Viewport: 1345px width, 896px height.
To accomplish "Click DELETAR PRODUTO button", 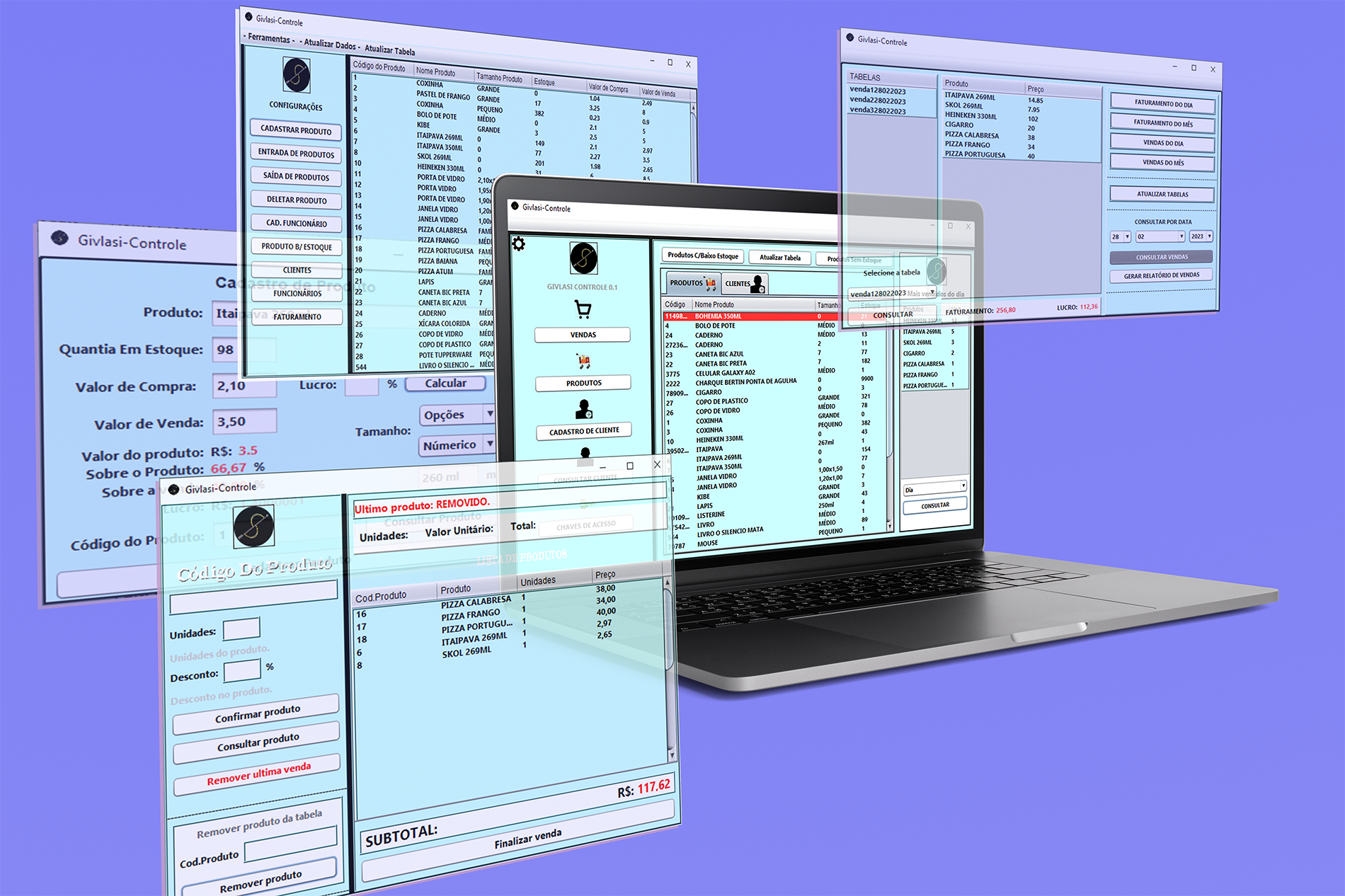I will [x=297, y=200].
